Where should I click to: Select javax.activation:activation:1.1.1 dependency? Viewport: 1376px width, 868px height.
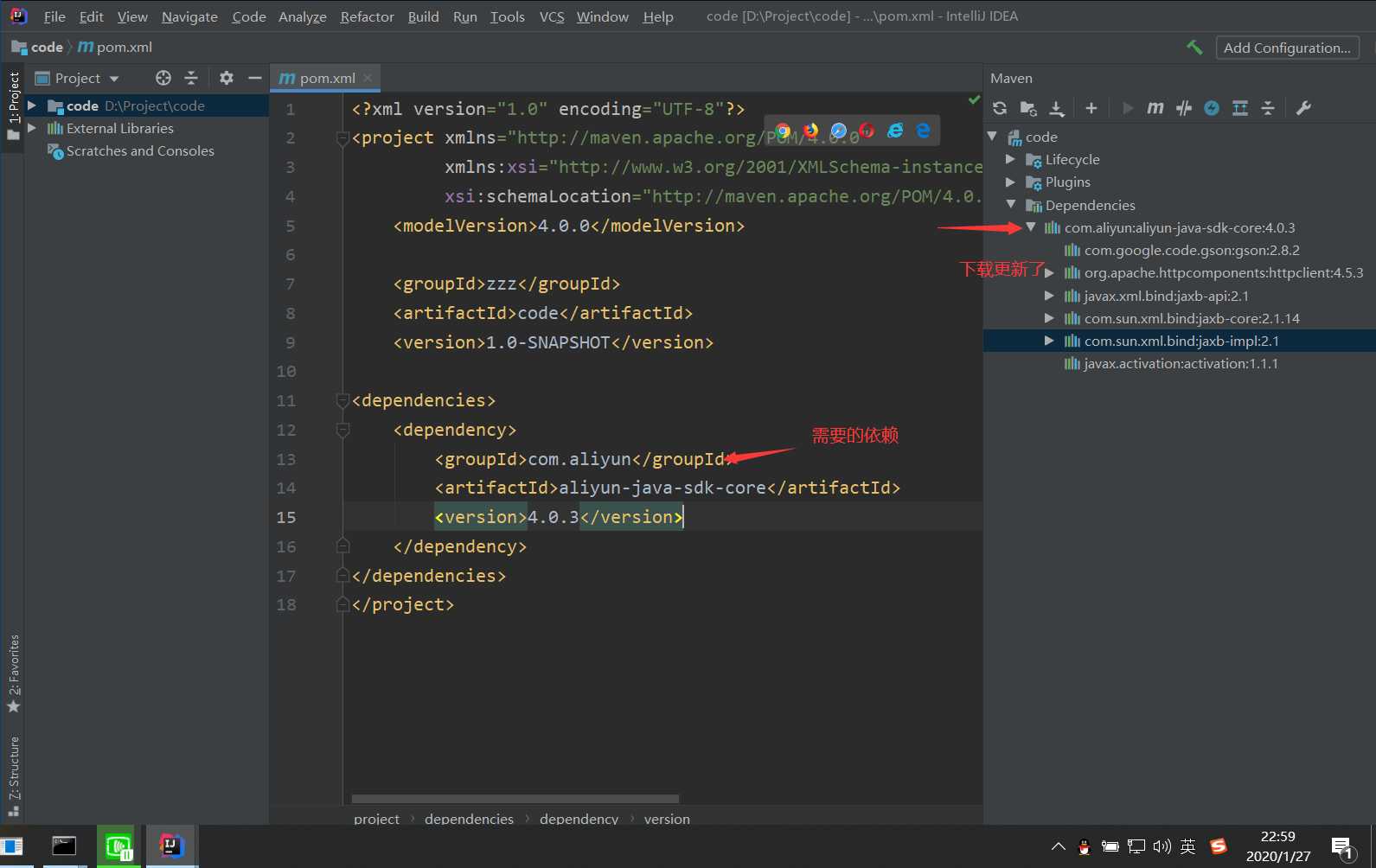click(1181, 363)
